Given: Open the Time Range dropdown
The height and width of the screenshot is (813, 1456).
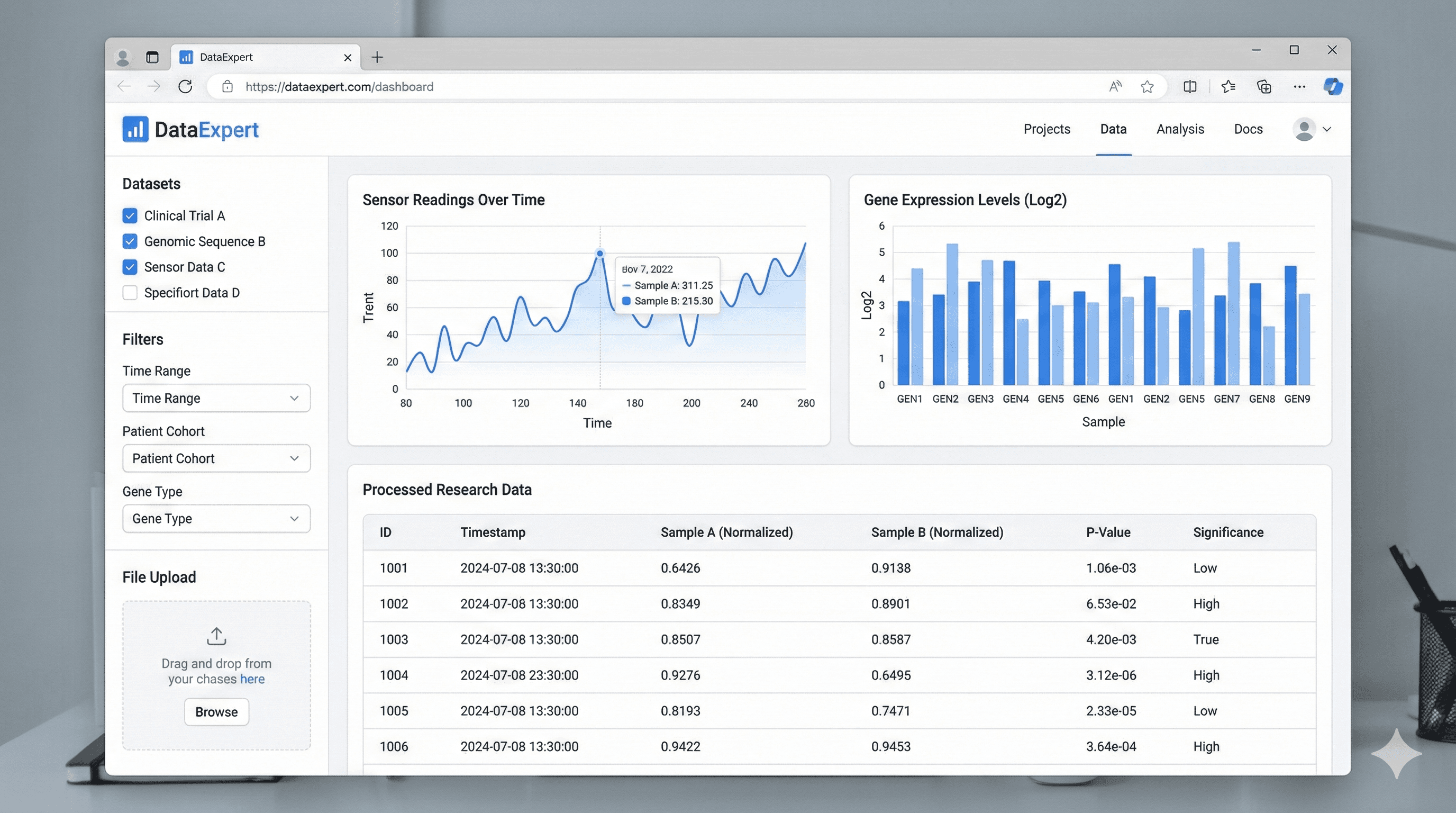Looking at the screenshot, I should (216, 398).
